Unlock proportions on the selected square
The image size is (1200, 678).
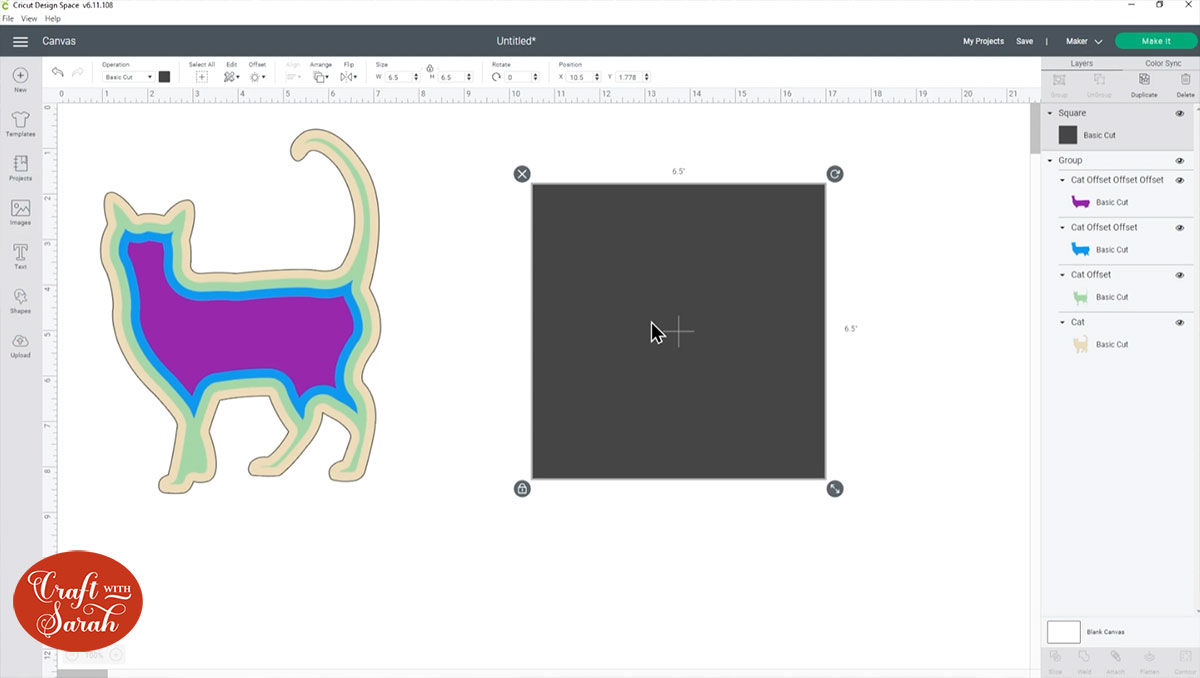point(521,489)
